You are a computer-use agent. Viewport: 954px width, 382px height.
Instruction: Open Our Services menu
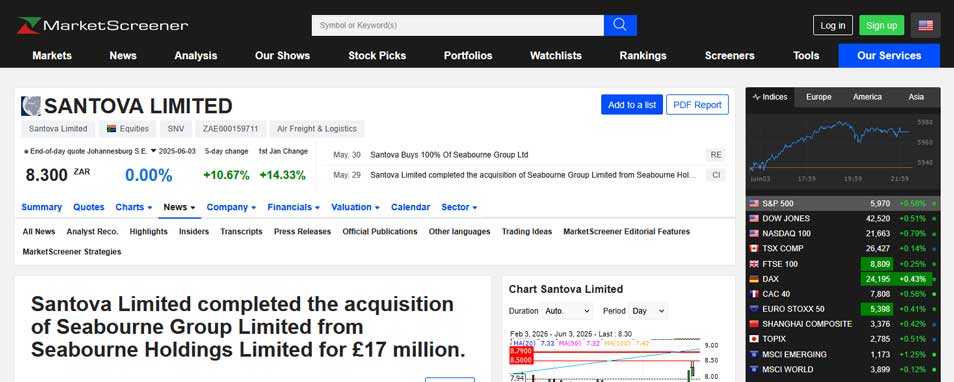pos(889,55)
